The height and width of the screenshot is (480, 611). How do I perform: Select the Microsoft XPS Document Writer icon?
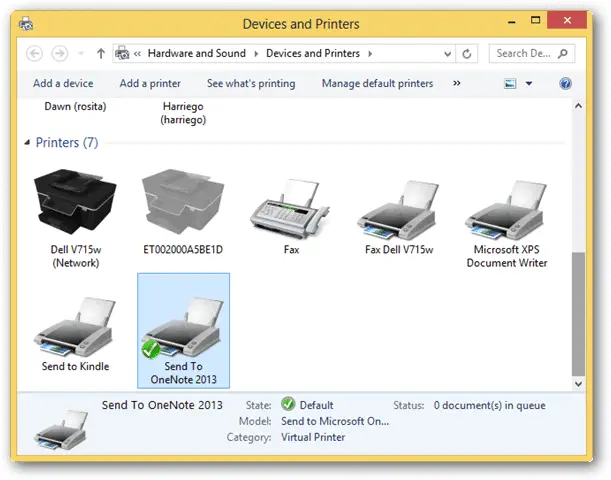[x=506, y=210]
